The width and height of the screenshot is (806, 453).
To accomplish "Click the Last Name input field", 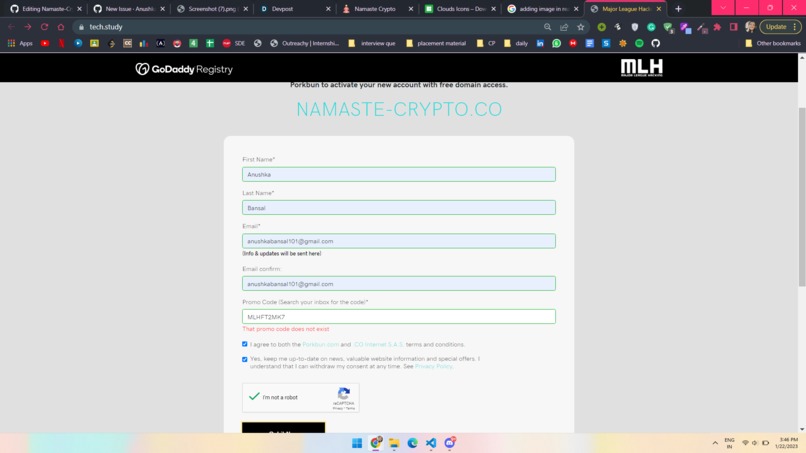I will click(x=398, y=208).
